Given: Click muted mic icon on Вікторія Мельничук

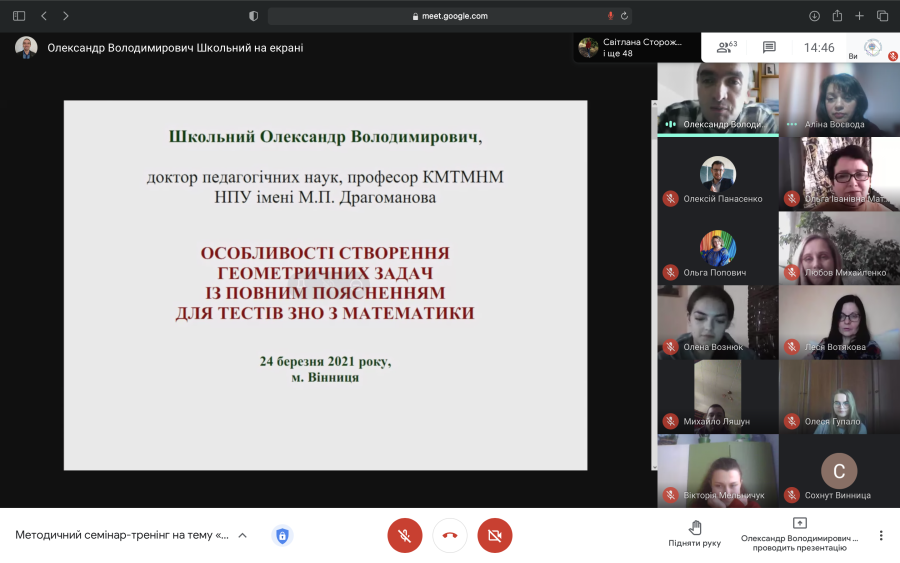Looking at the screenshot, I should point(670,495).
